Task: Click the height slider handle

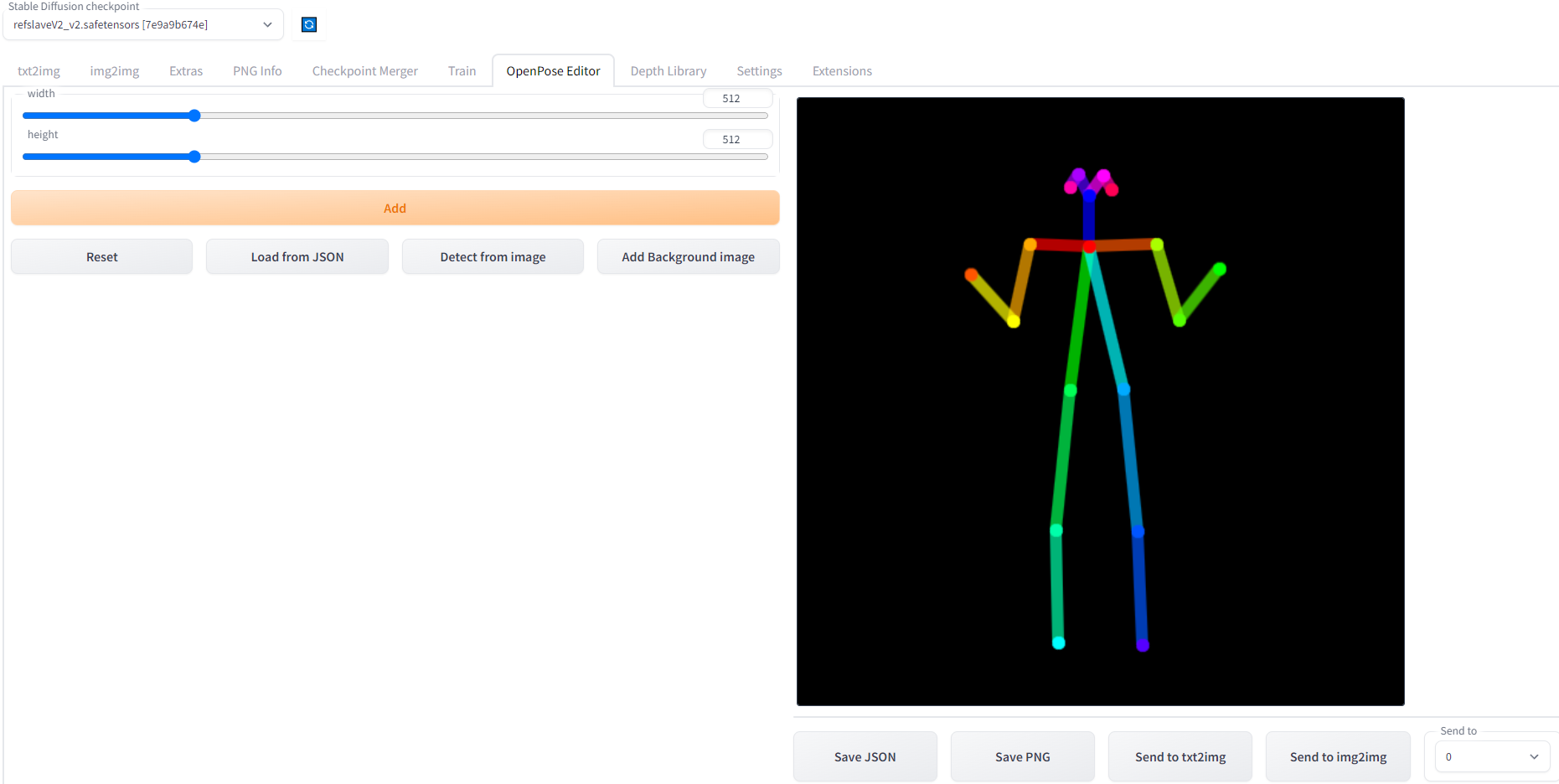Action: coord(194,157)
